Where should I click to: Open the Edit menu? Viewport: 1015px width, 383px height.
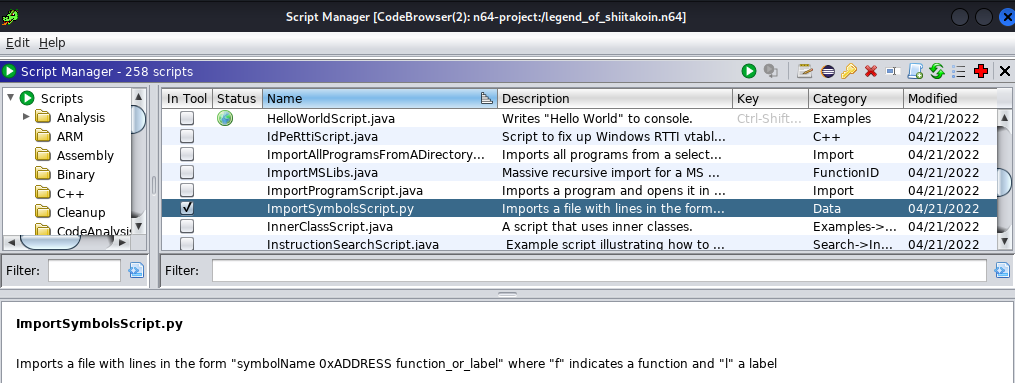click(17, 43)
